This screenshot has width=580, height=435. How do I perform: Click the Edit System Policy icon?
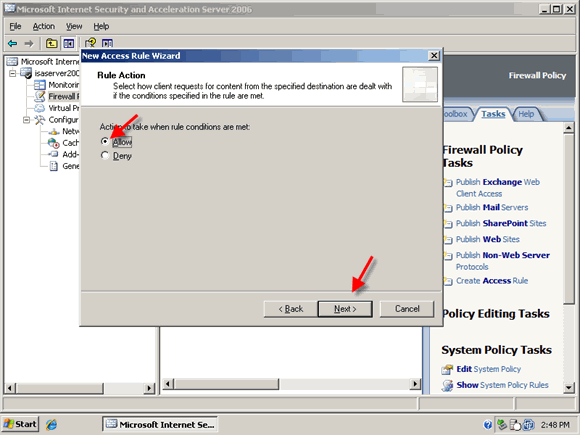click(447, 369)
